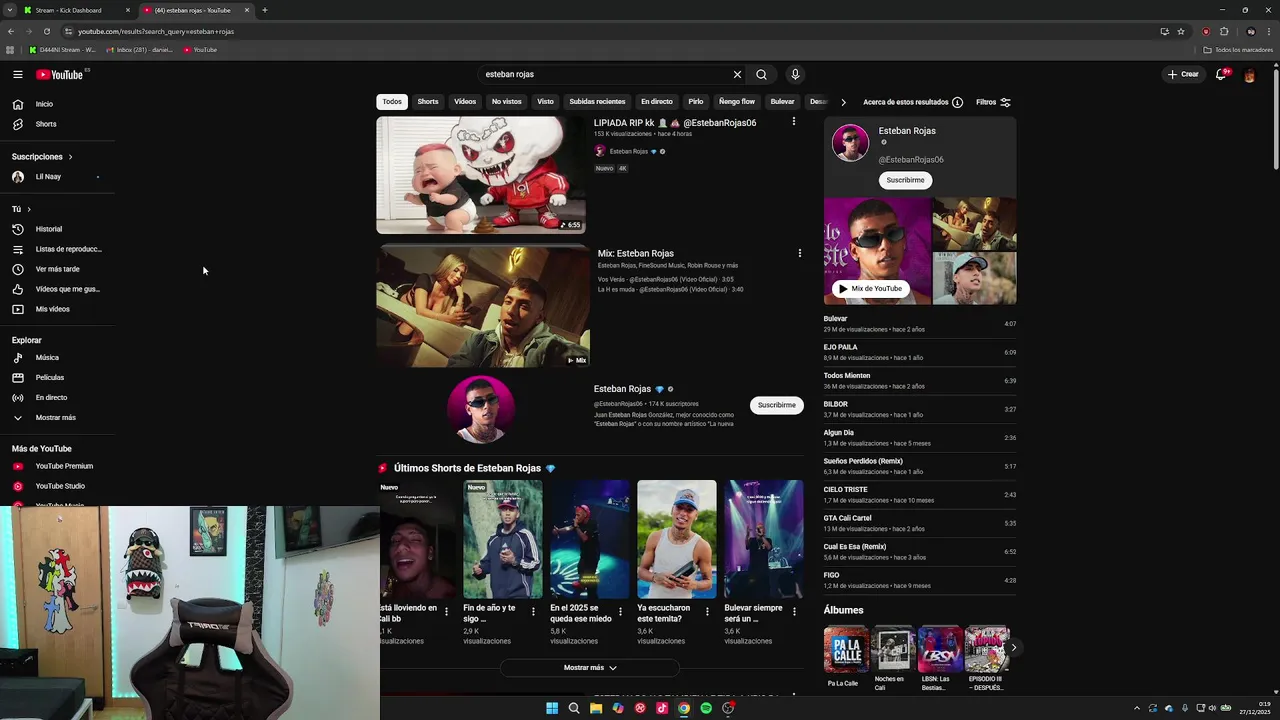Open the Filtros filter panel
Viewport: 1280px width, 720px height.
pos(993,102)
